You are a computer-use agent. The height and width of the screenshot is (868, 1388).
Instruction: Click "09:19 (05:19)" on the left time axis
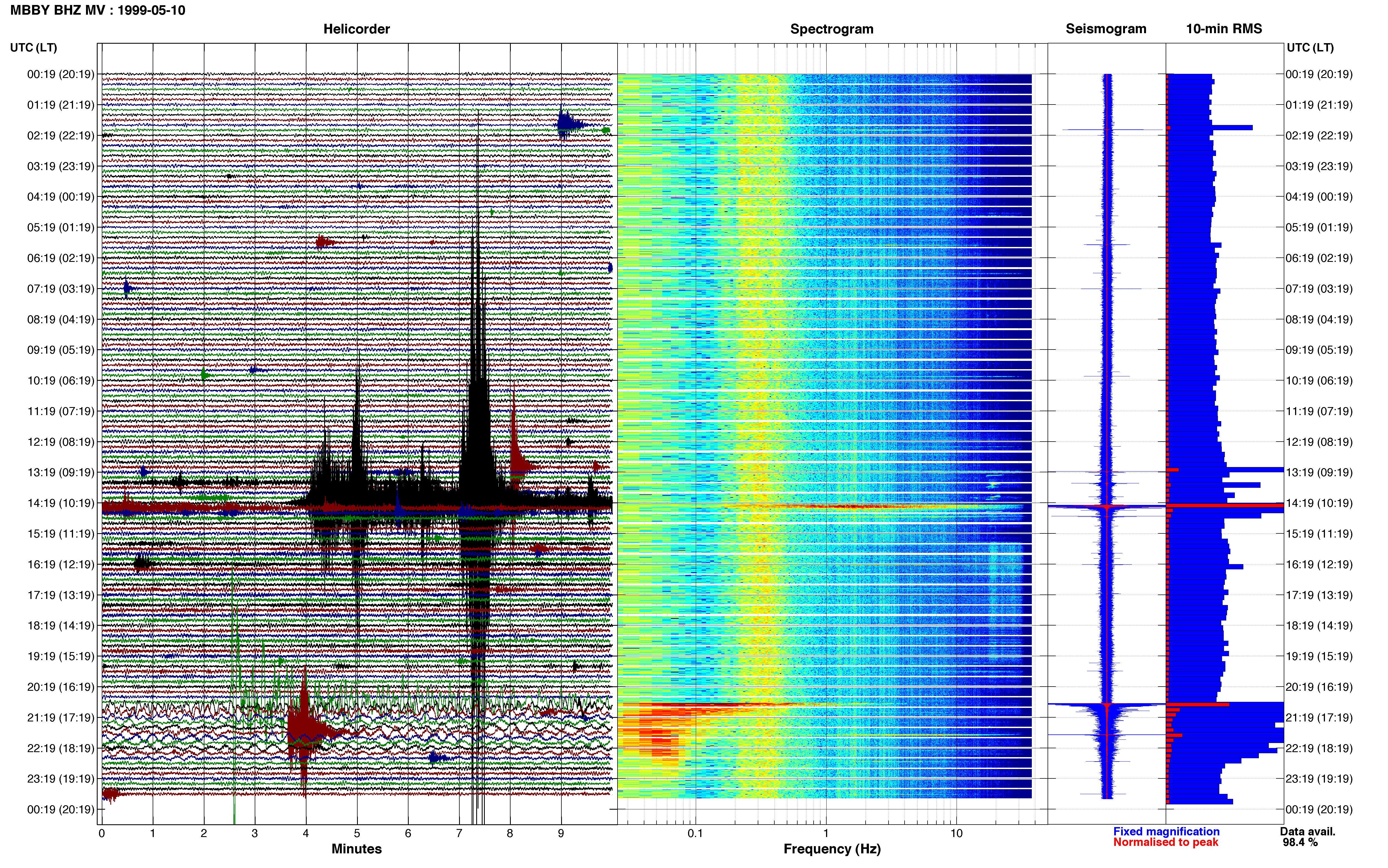click(61, 350)
